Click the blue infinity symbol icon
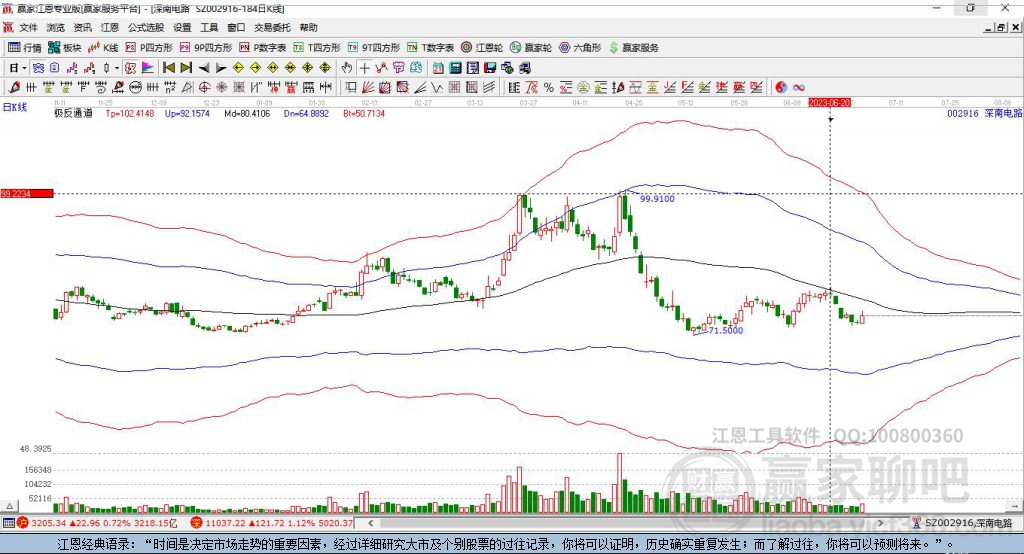The width and height of the screenshot is (1024, 554). pos(799,88)
